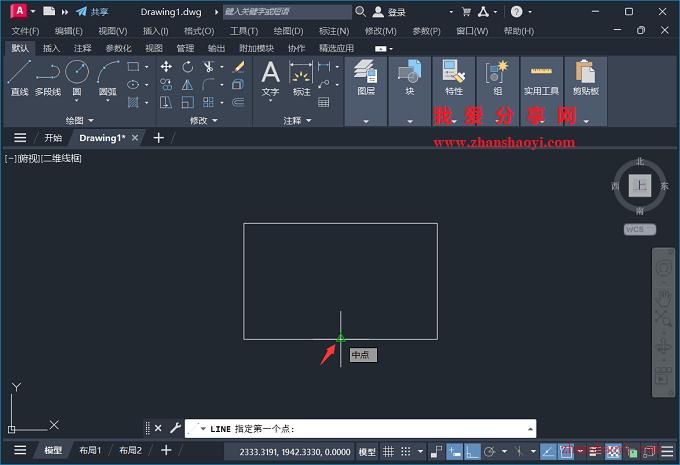The width and height of the screenshot is (680, 465).
Task: Open the Utilities (实用工具) panel button
Action: coord(541,91)
